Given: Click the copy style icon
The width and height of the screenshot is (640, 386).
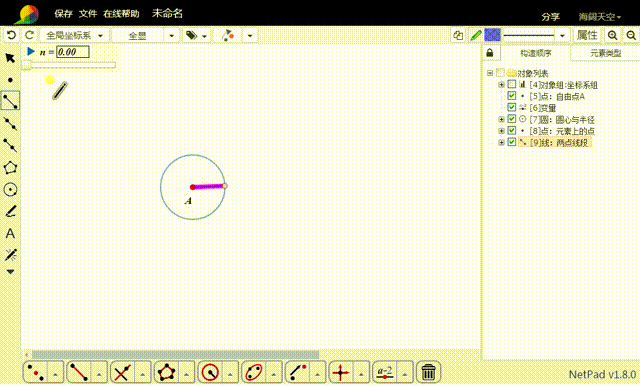Looking at the screenshot, I should 458,35.
